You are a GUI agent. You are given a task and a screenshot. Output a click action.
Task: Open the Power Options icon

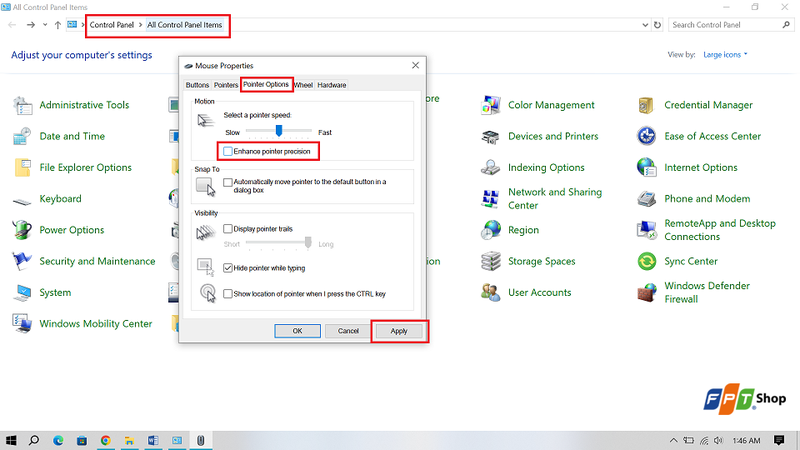coord(22,230)
